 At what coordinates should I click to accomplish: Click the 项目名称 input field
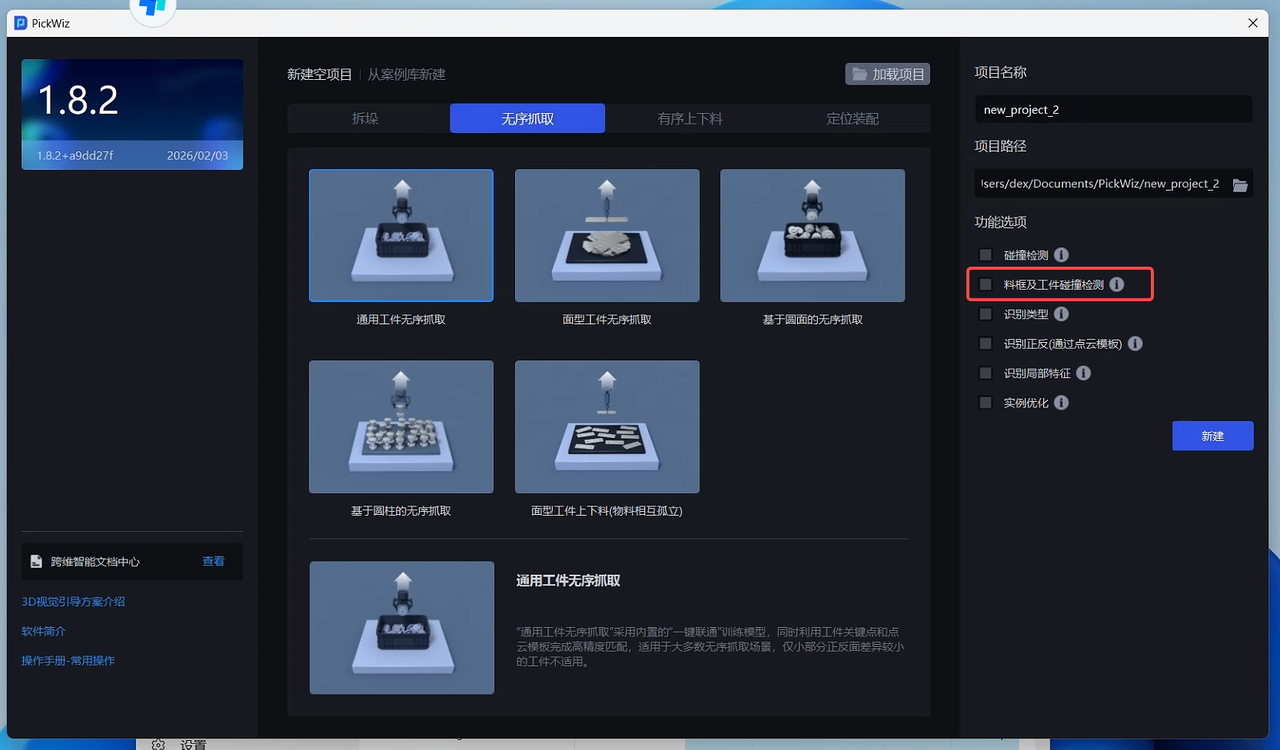coord(1113,109)
